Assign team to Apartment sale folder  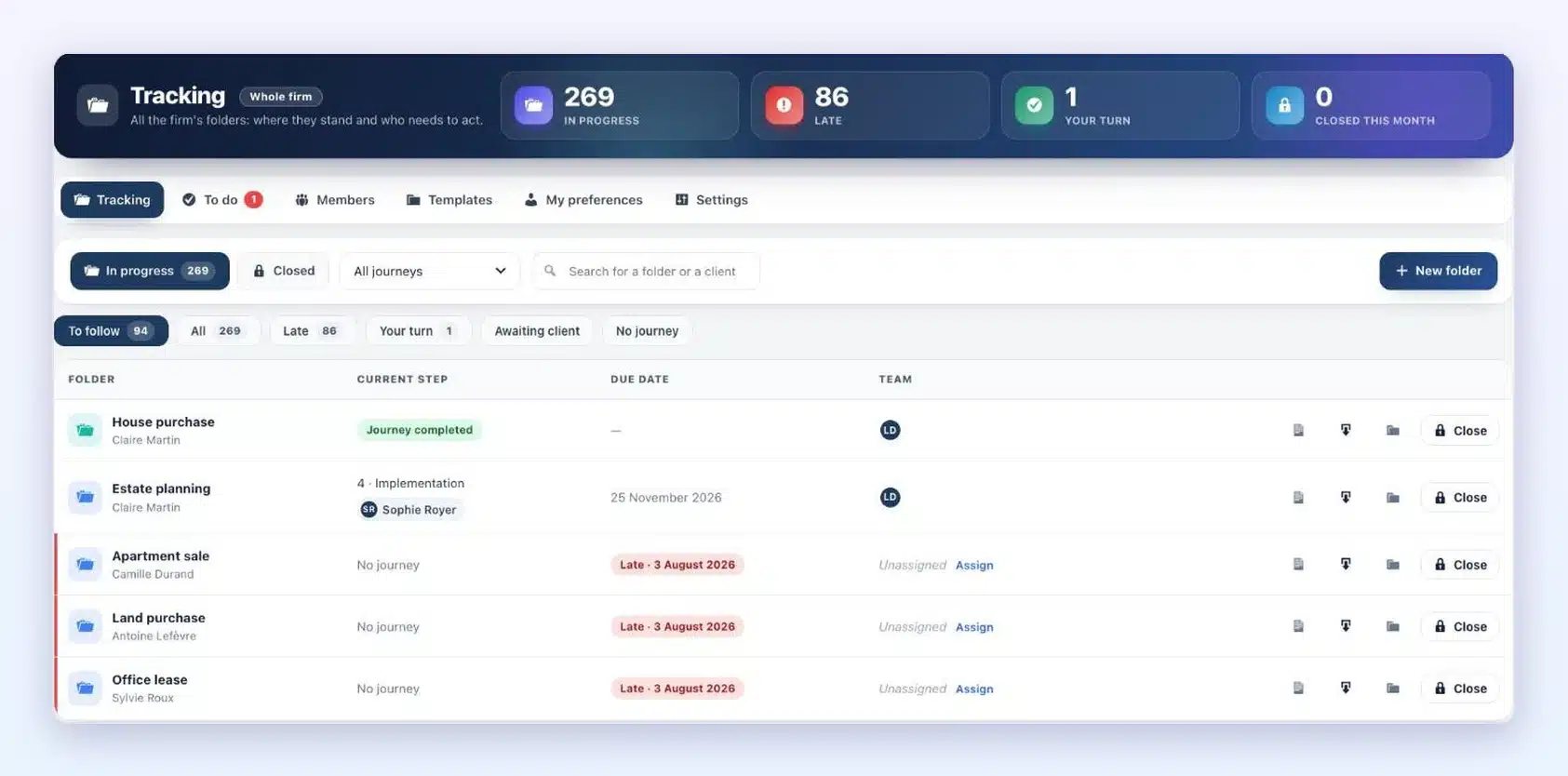(x=974, y=565)
